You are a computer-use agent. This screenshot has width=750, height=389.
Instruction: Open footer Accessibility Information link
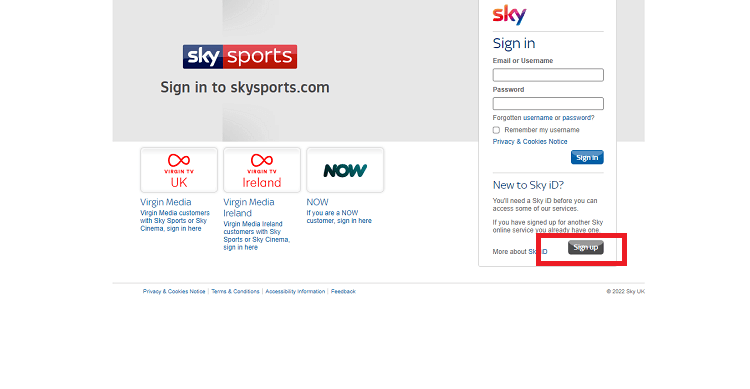(x=295, y=291)
